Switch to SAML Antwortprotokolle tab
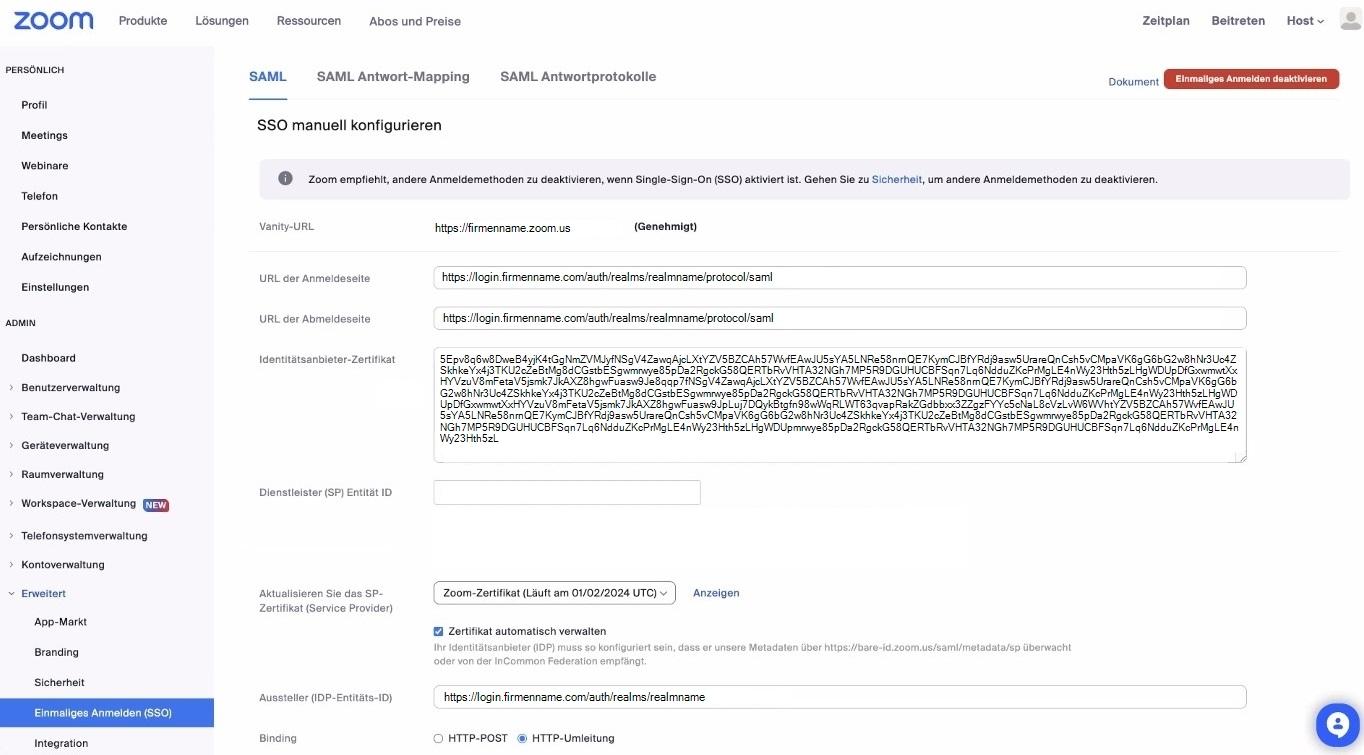The image size is (1364, 755). click(578, 77)
